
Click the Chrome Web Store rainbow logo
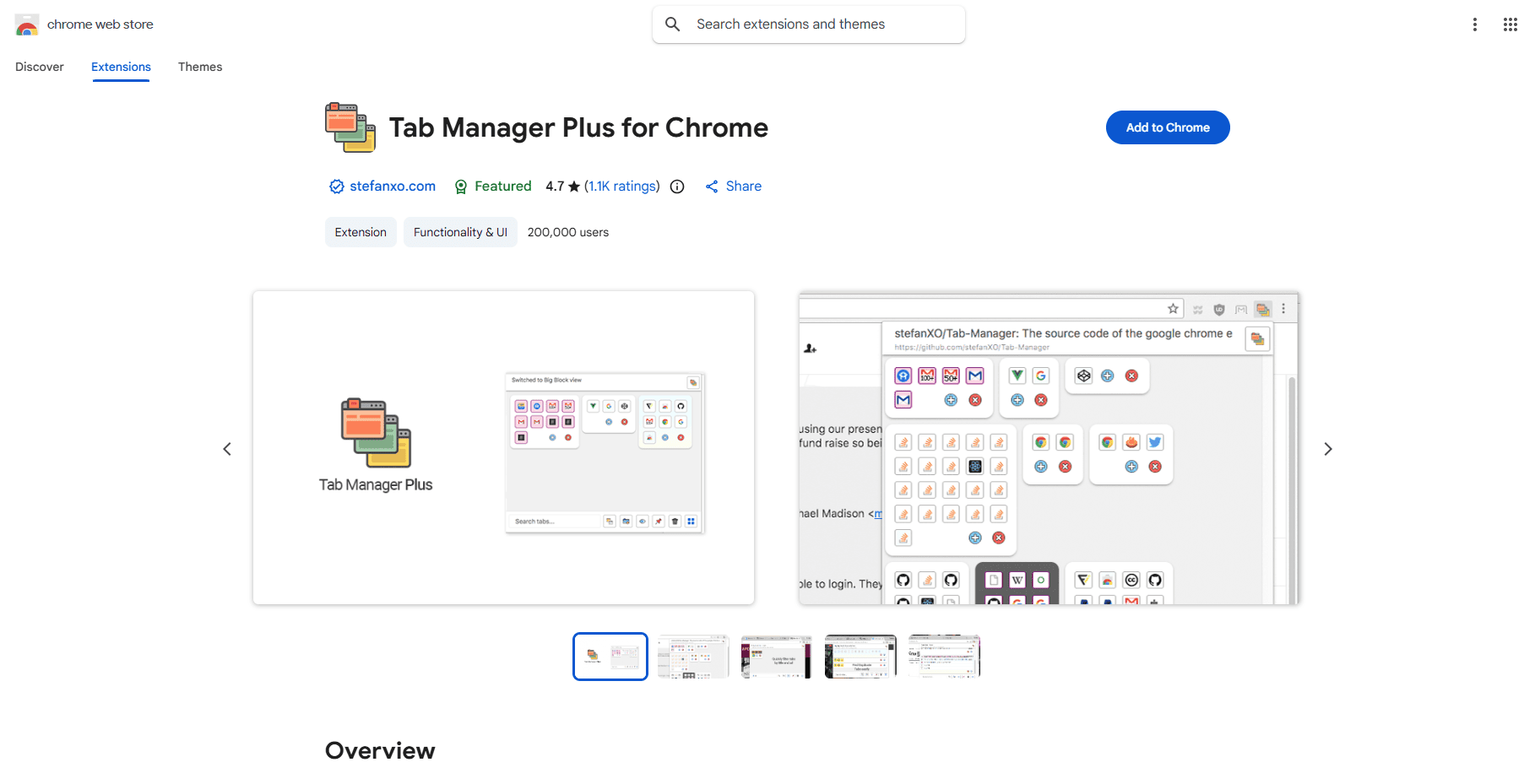click(x=27, y=24)
